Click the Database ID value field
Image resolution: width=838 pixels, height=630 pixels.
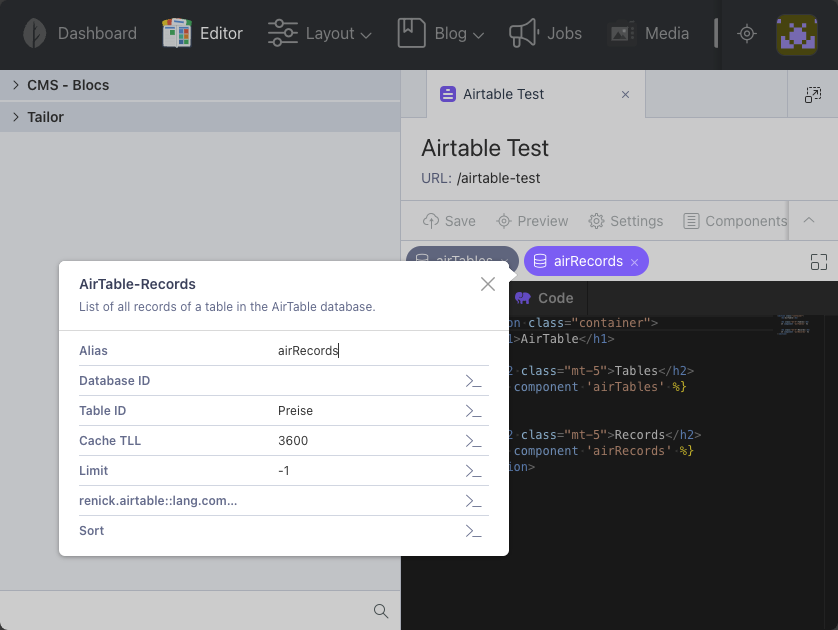coord(368,380)
